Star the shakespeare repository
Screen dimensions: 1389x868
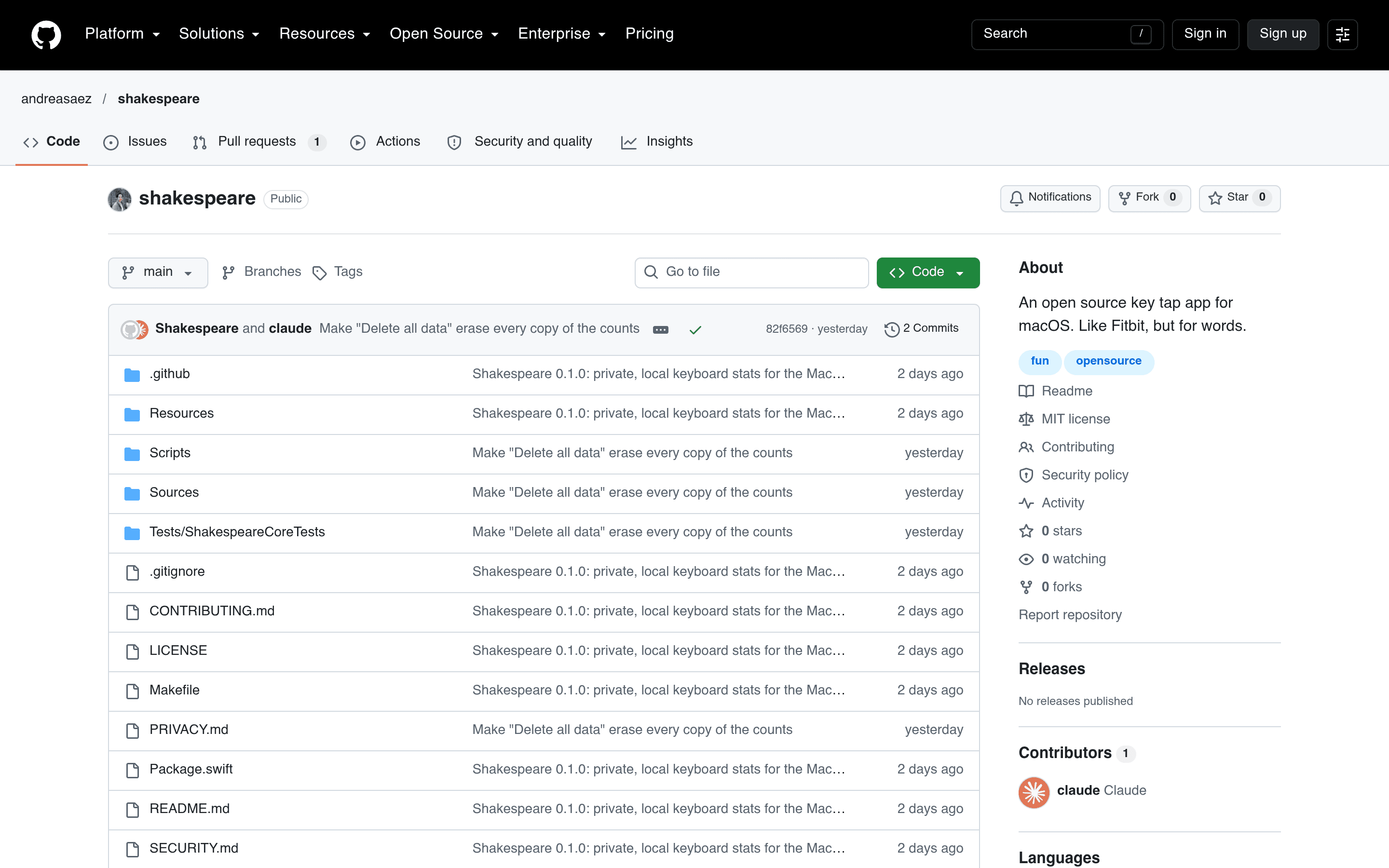[1239, 198]
